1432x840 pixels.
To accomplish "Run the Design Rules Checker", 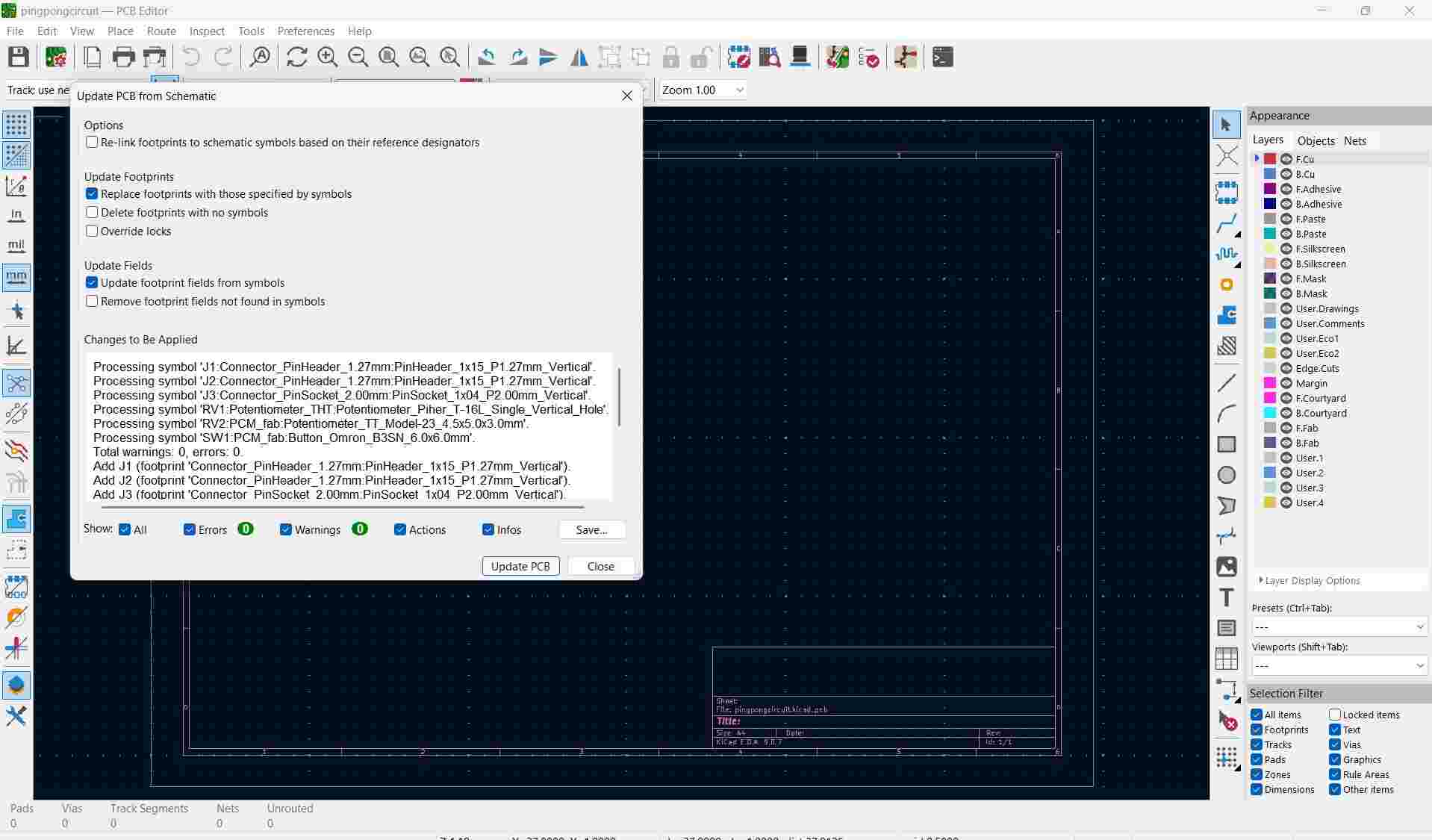I will tap(870, 57).
